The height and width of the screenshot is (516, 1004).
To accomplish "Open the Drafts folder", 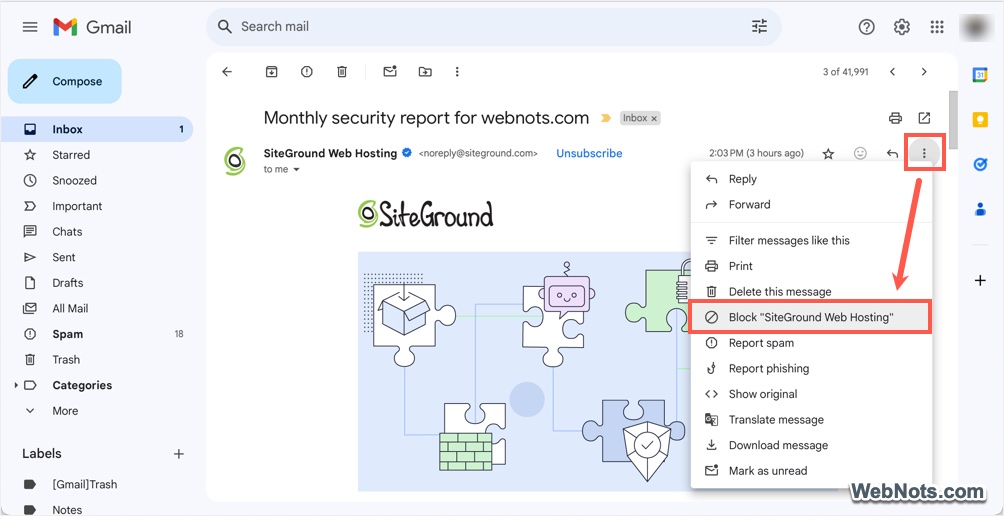I will click(x=97, y=283).
